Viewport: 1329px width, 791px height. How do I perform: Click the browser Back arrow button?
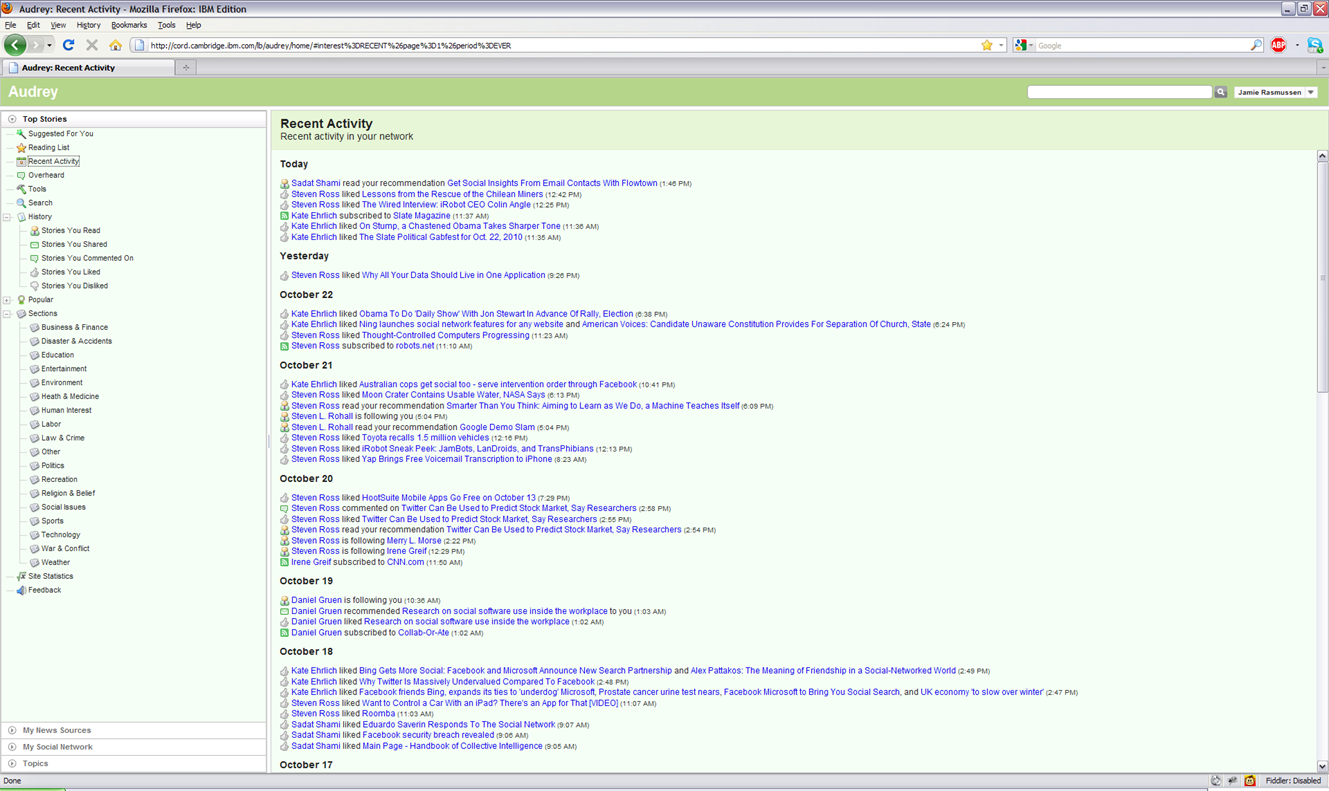click(x=15, y=45)
